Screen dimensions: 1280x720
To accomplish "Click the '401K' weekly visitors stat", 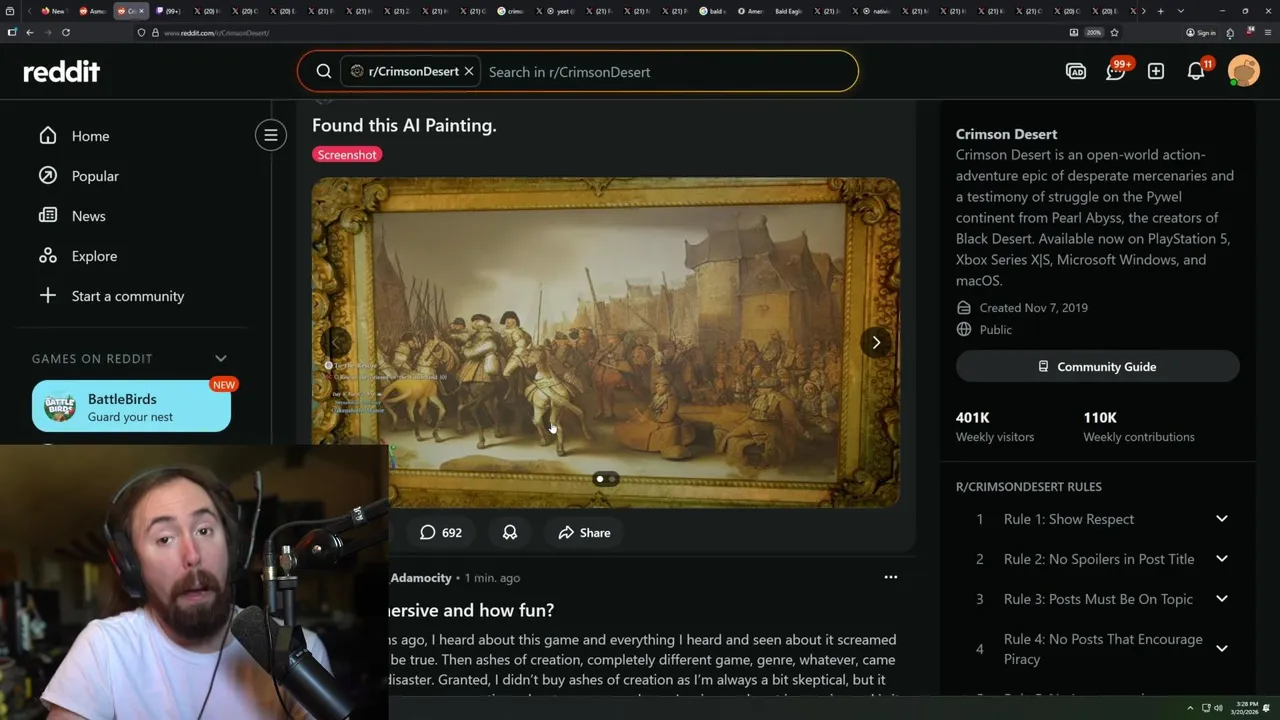I will (972, 418).
